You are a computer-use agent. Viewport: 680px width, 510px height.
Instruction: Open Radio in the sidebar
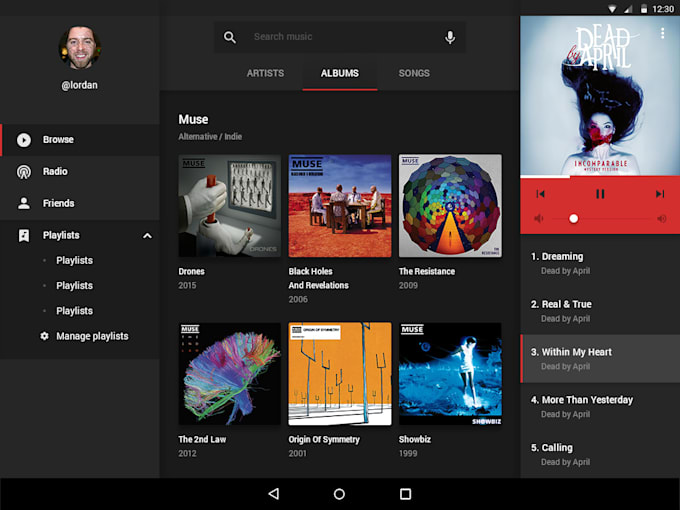click(80, 172)
